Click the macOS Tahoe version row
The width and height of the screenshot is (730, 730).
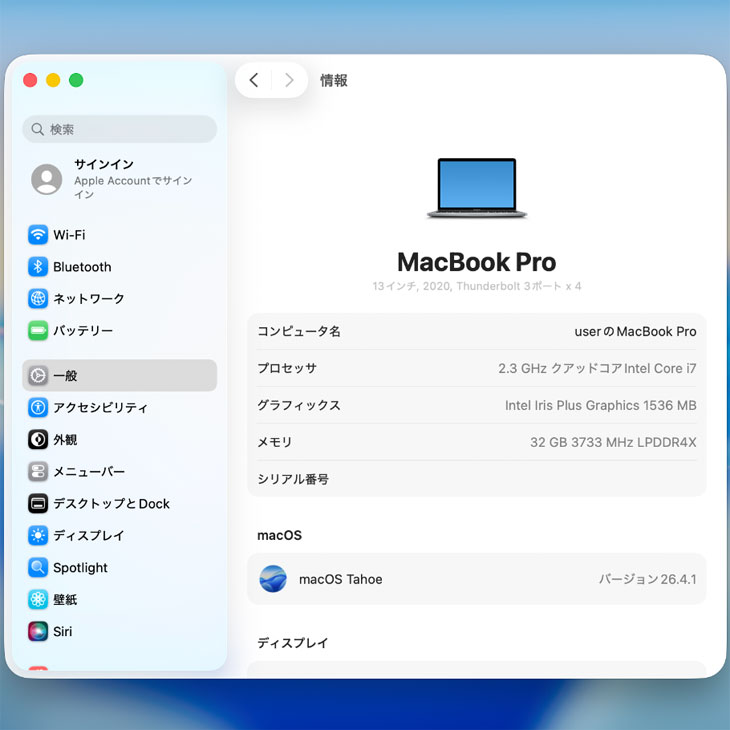click(476, 579)
